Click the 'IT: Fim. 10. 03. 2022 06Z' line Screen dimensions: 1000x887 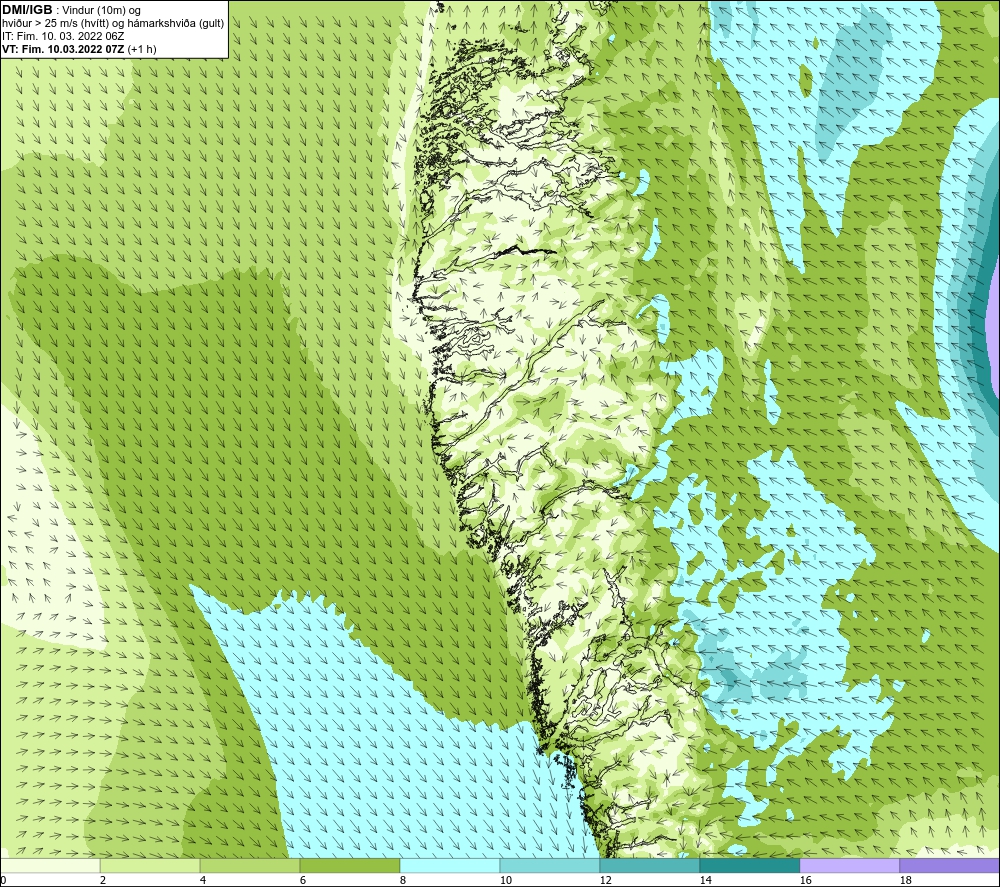[63, 36]
